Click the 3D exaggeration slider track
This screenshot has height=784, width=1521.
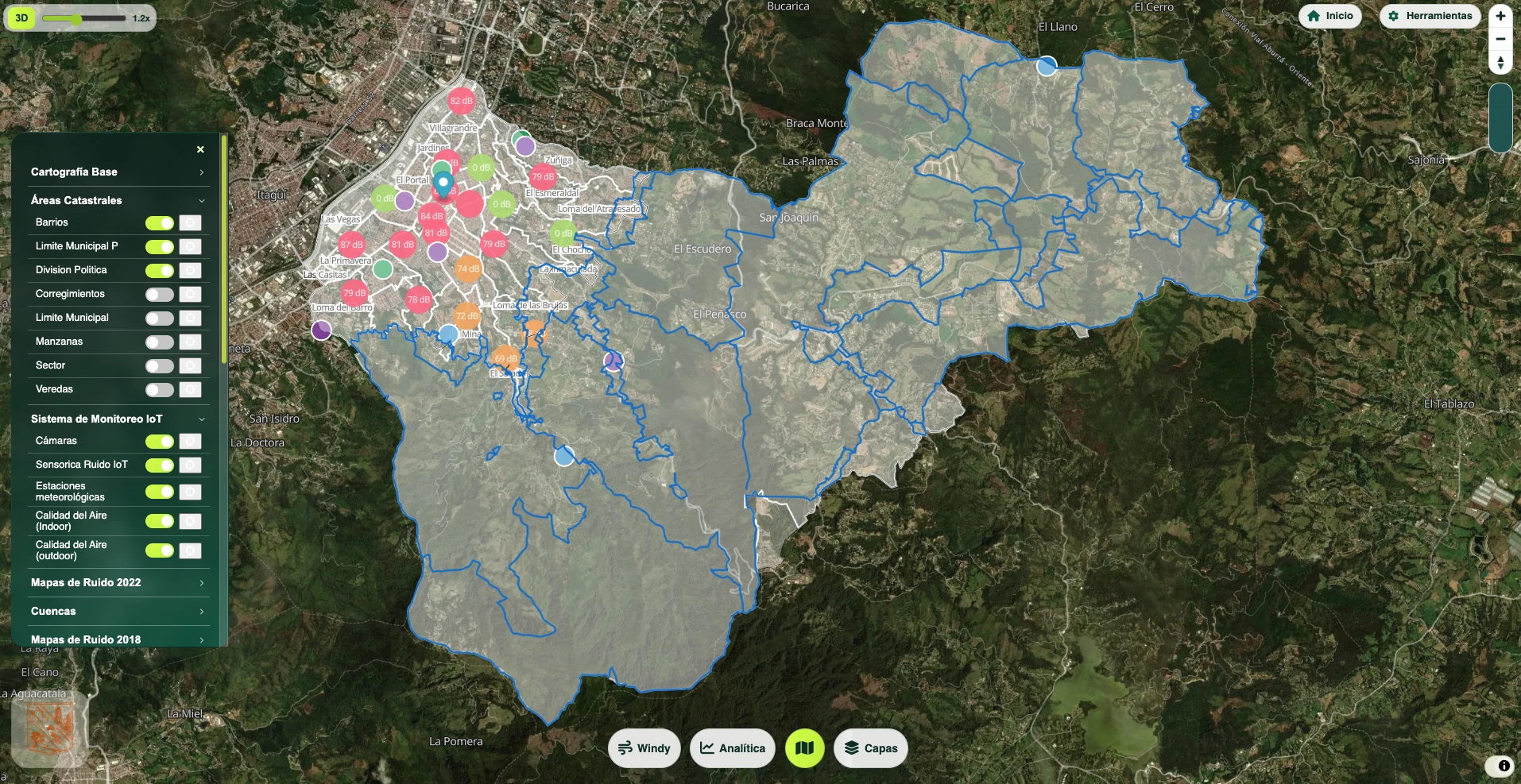point(84,18)
